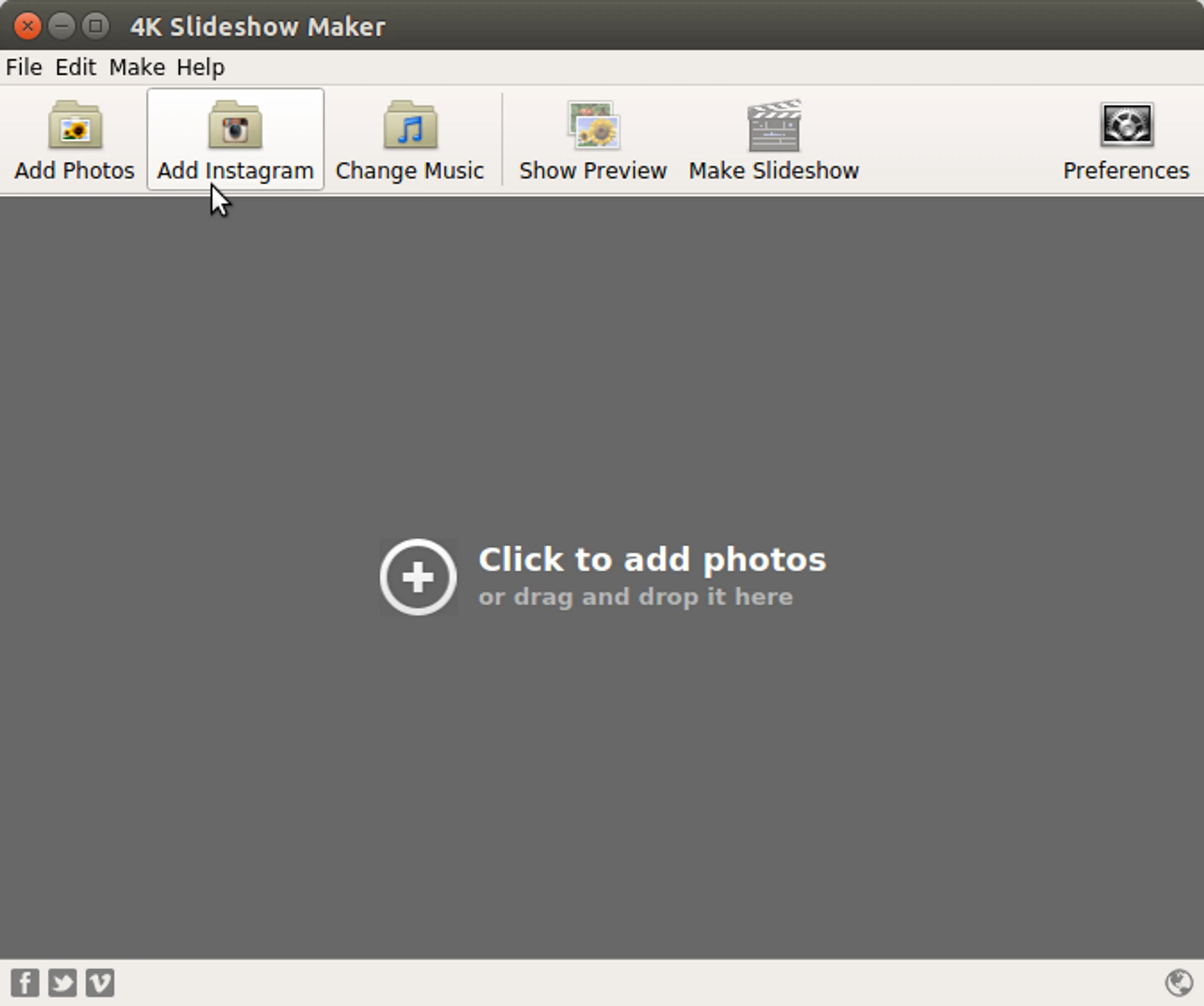The image size is (1204, 1006).
Task: Launch Show Preview from toolbar
Action: pos(593,139)
